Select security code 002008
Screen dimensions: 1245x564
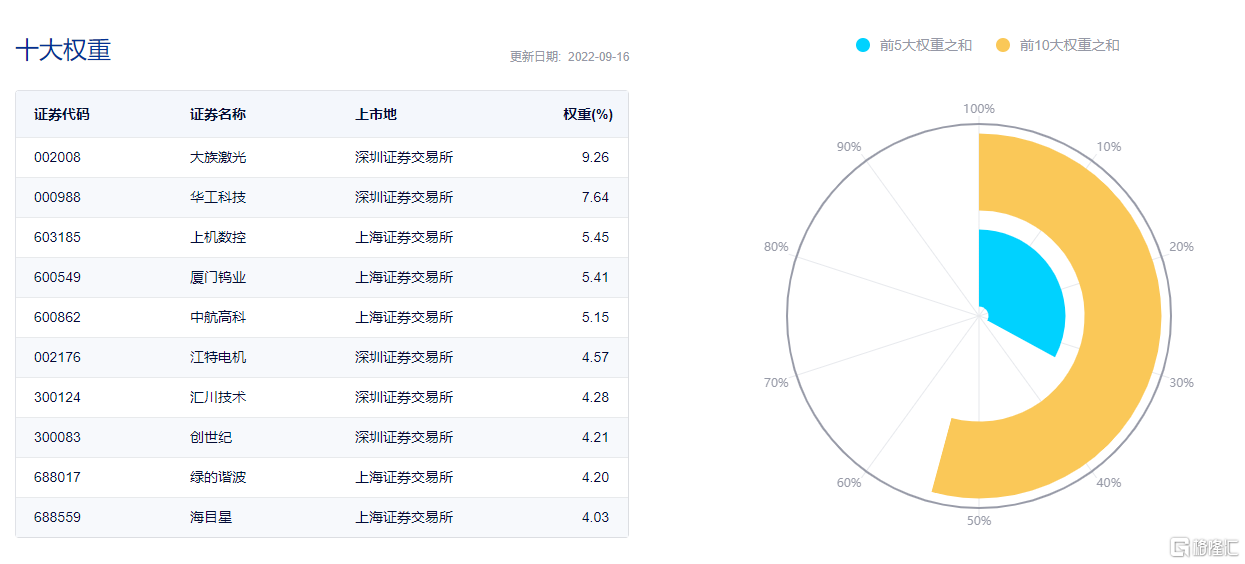[57, 157]
